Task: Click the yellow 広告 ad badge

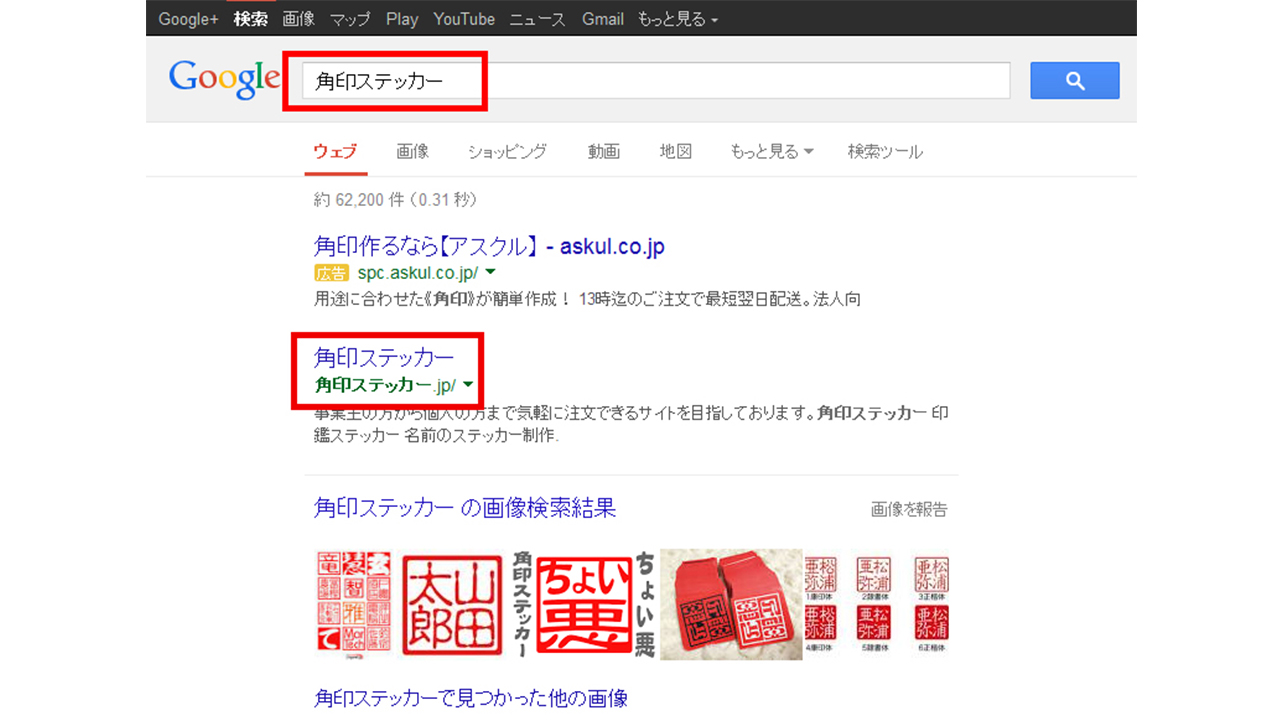Action: (331, 272)
